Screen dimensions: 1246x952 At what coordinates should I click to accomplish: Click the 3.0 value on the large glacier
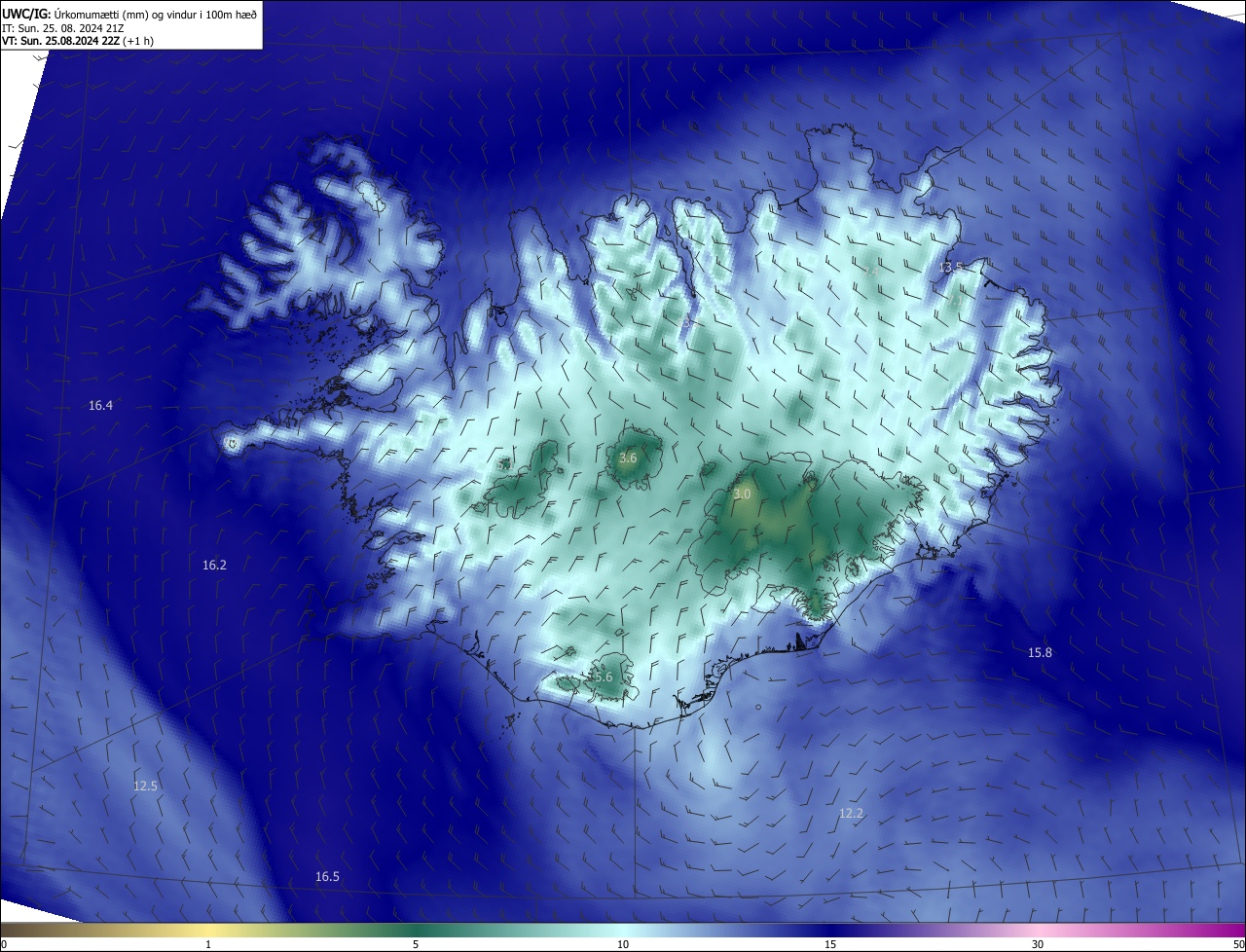point(742,494)
